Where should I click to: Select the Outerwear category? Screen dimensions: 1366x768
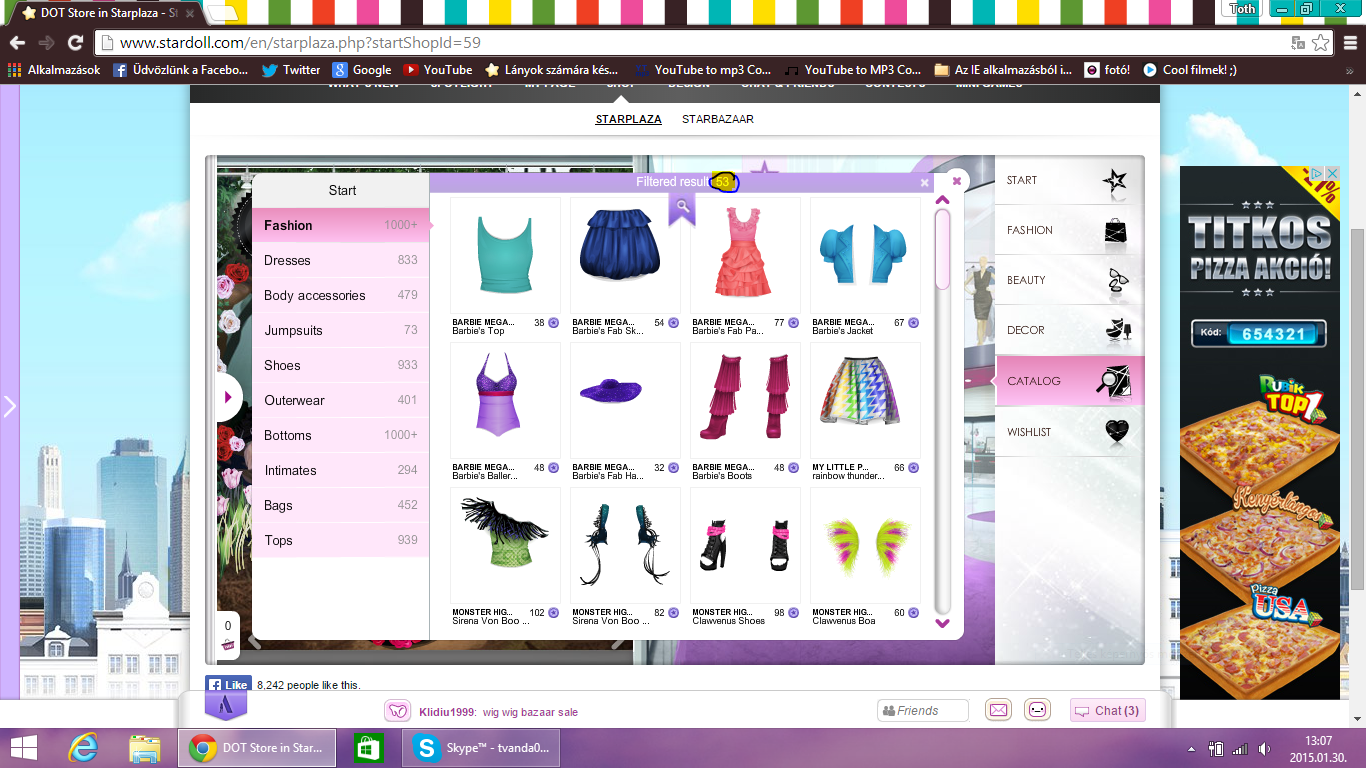tap(340, 400)
